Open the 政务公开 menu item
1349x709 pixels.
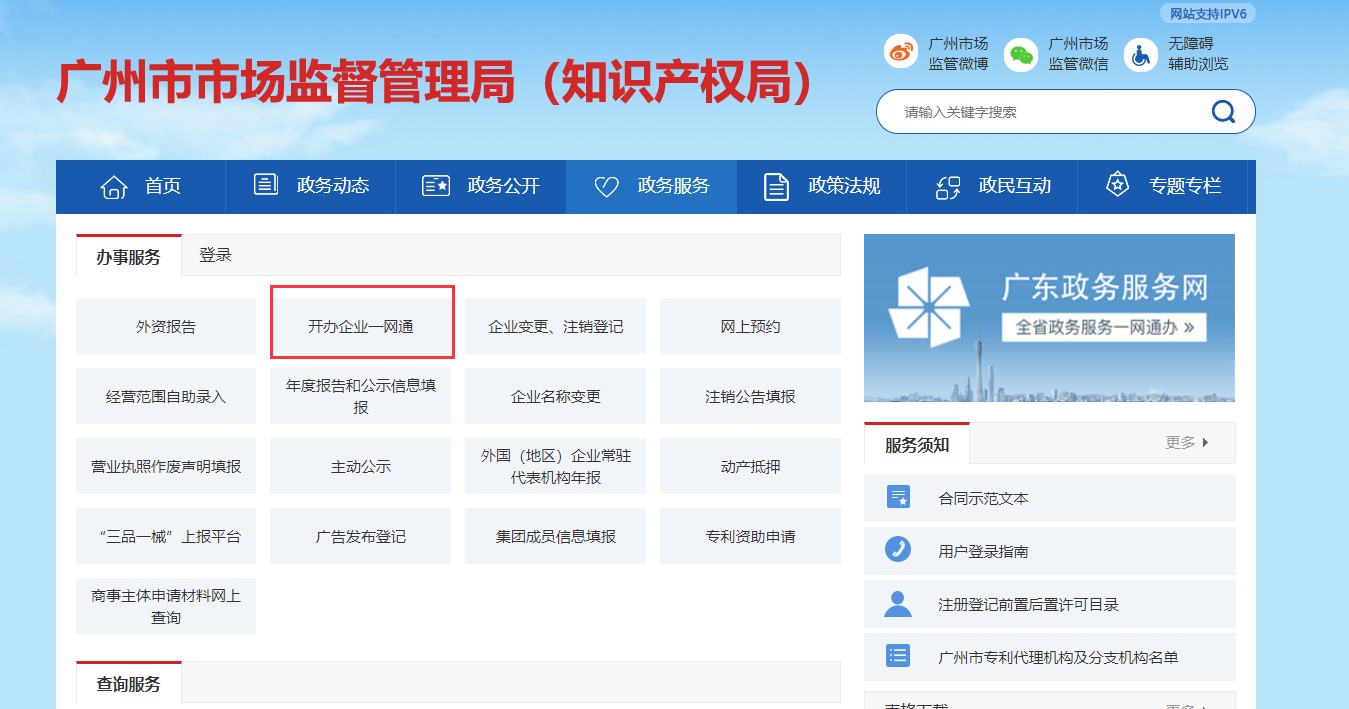pyautogui.click(x=481, y=186)
